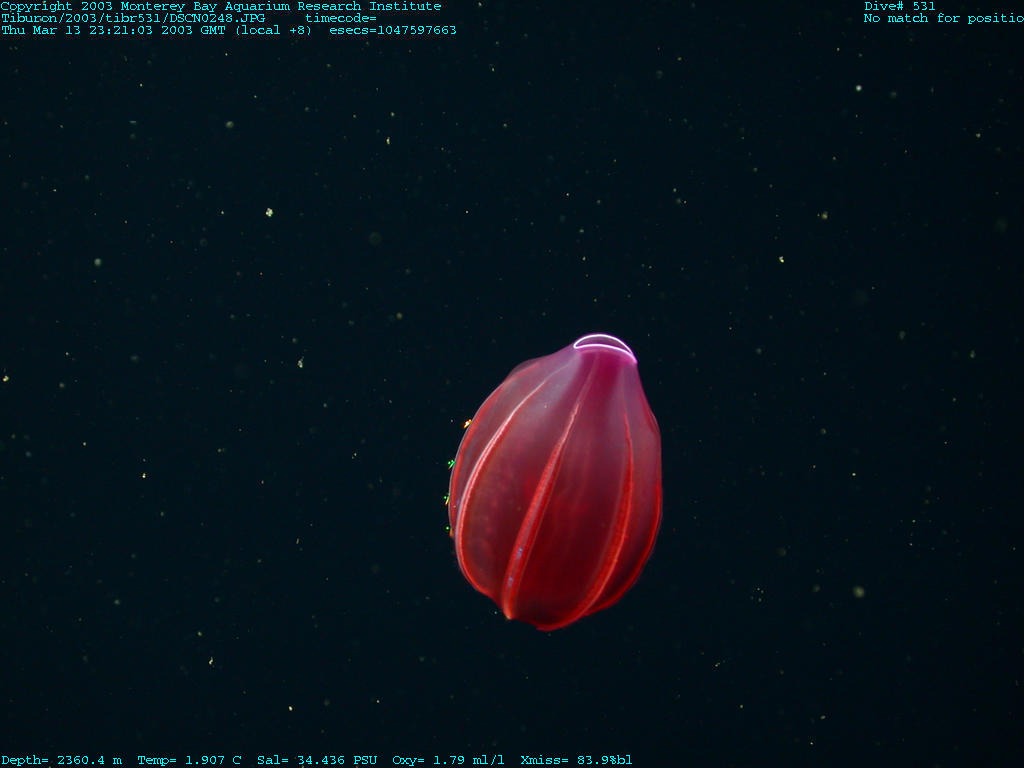Click the No match for position message
This screenshot has height=768, width=1024.
point(943,18)
